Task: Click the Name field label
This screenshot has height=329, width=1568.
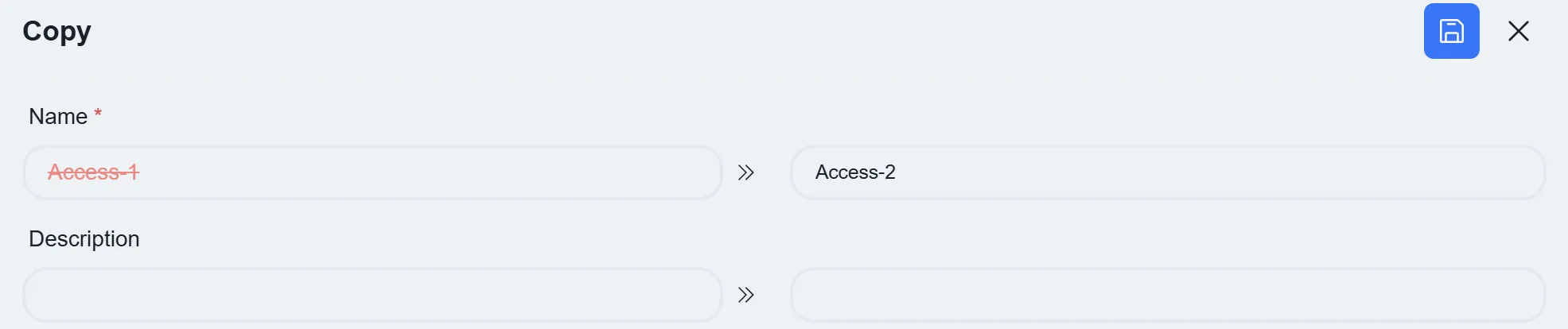Action: pos(58,117)
